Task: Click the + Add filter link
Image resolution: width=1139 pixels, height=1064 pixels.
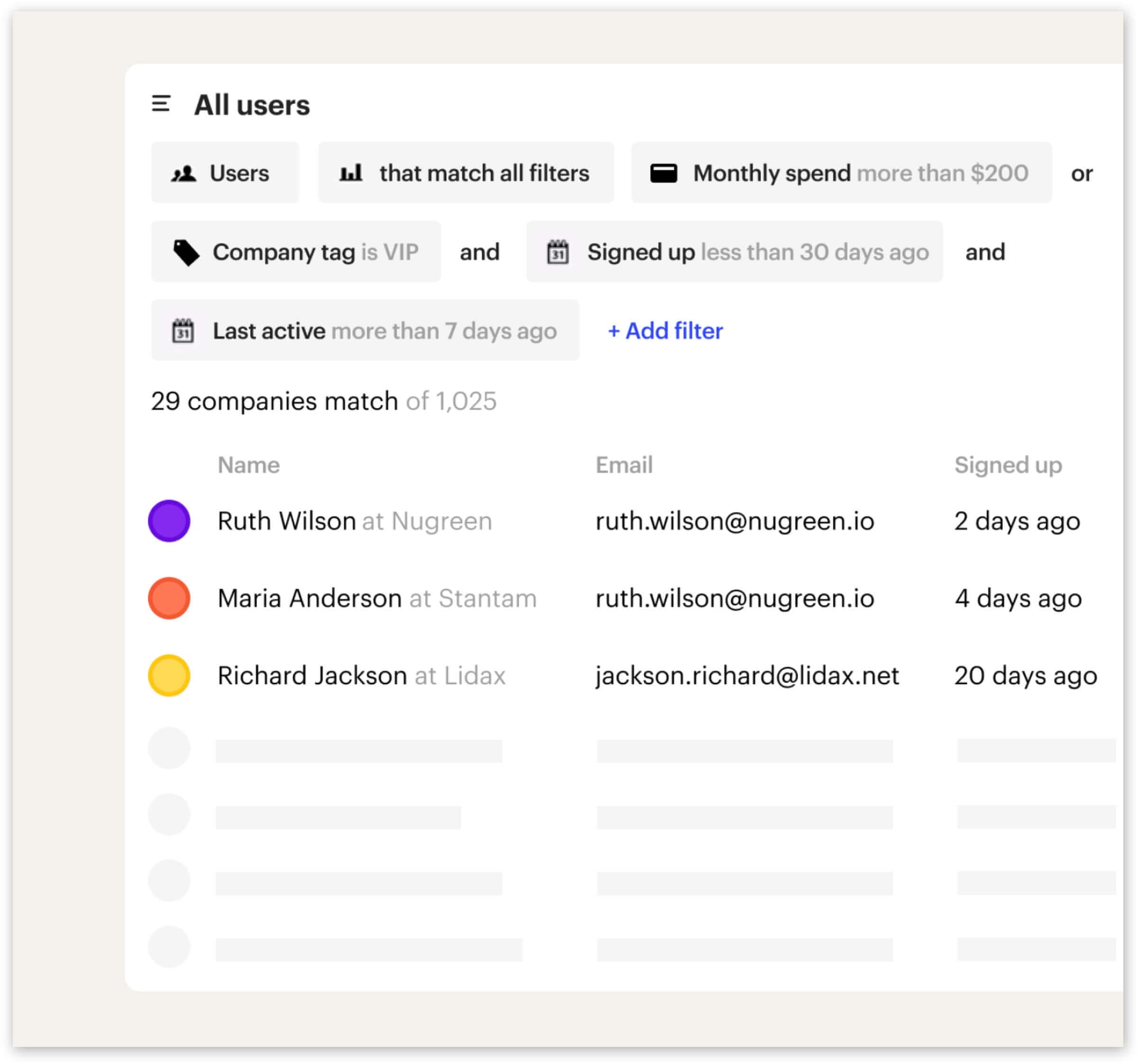Action: (665, 331)
